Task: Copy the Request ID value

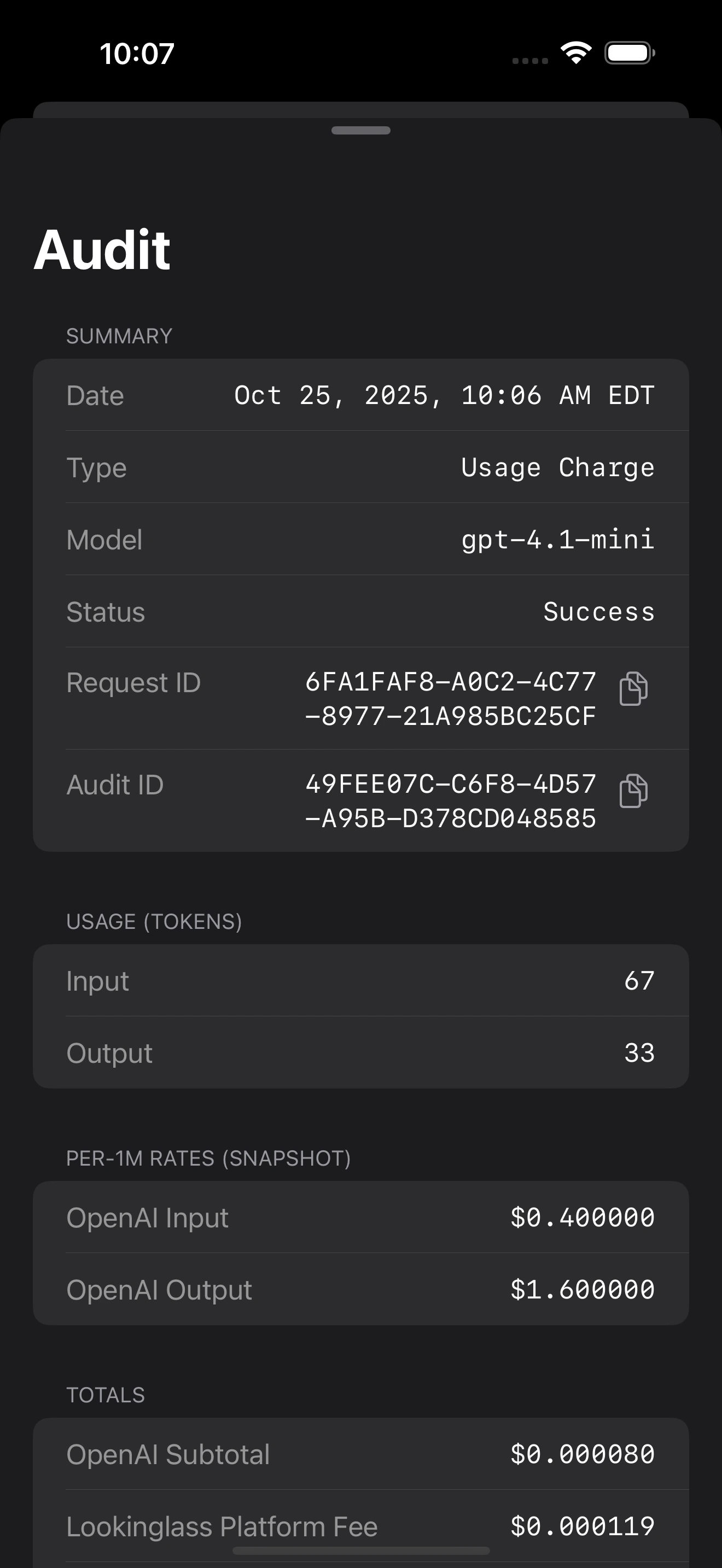Action: [x=633, y=688]
